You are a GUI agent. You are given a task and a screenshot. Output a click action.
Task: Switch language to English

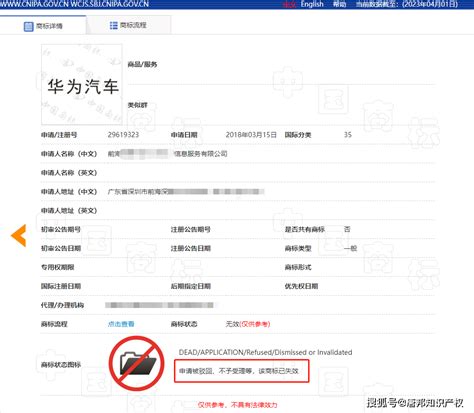[312, 4]
